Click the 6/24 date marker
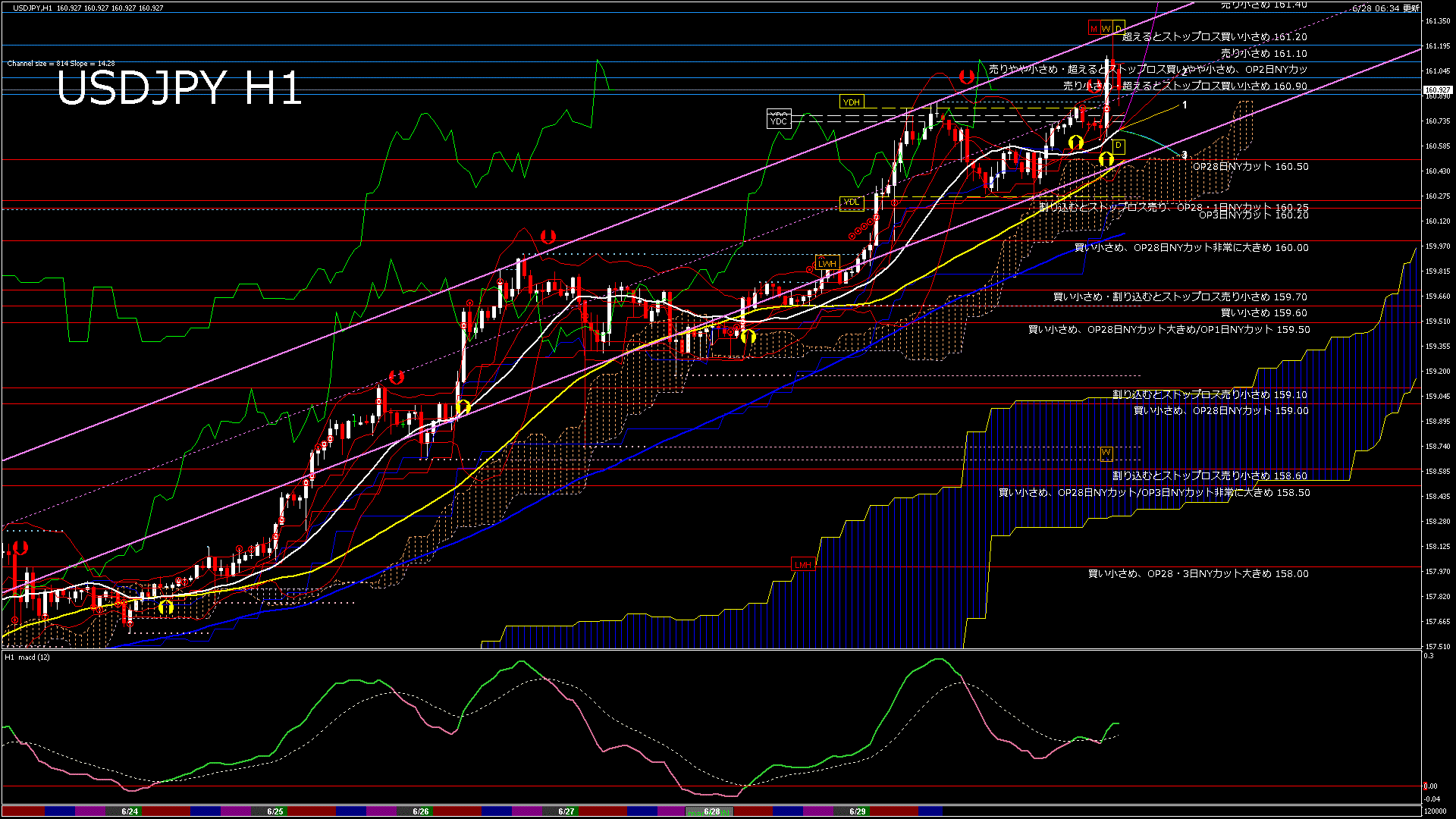The width and height of the screenshot is (1456, 819). [130, 811]
